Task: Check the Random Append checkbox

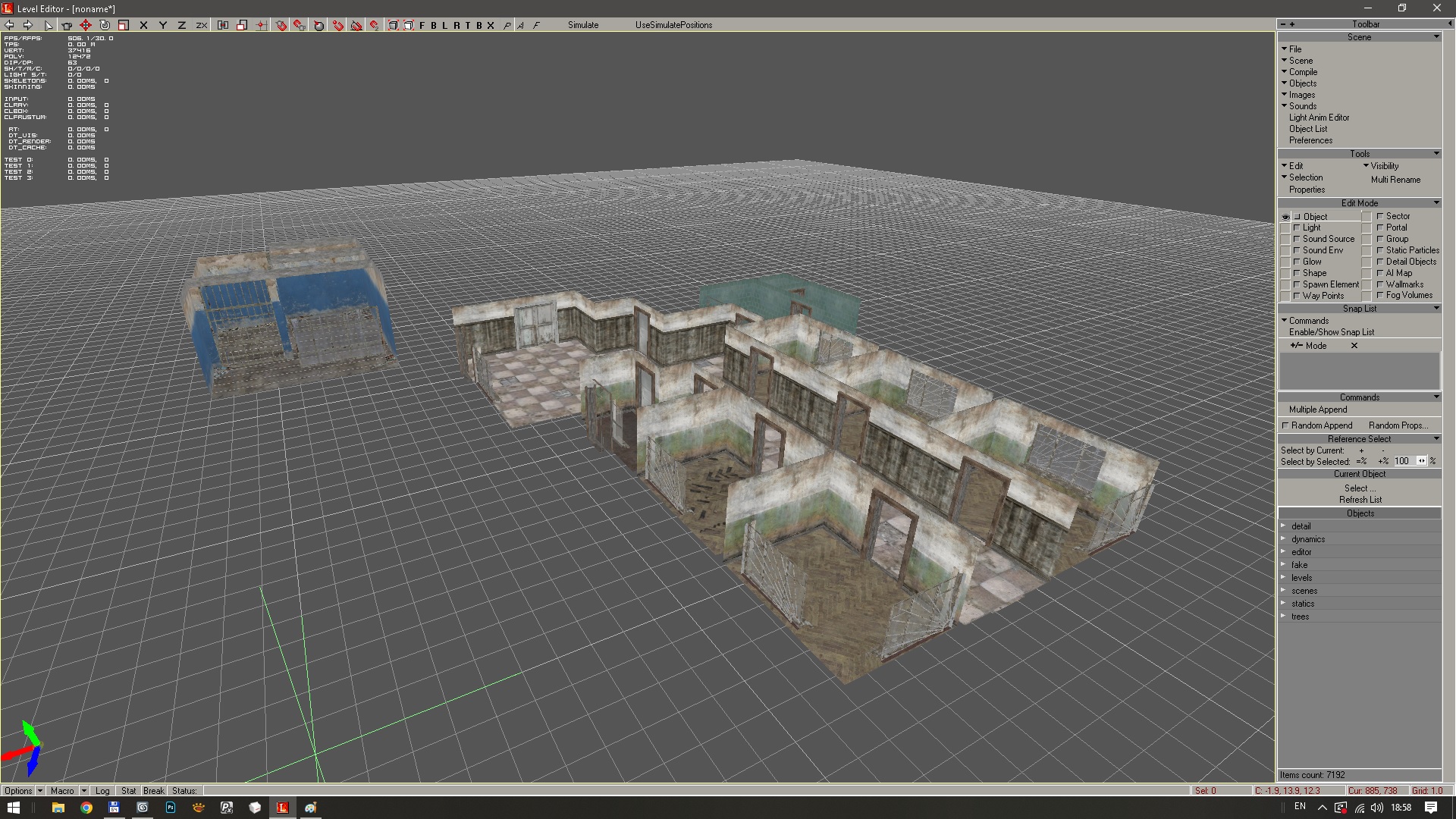Action: tap(1285, 425)
